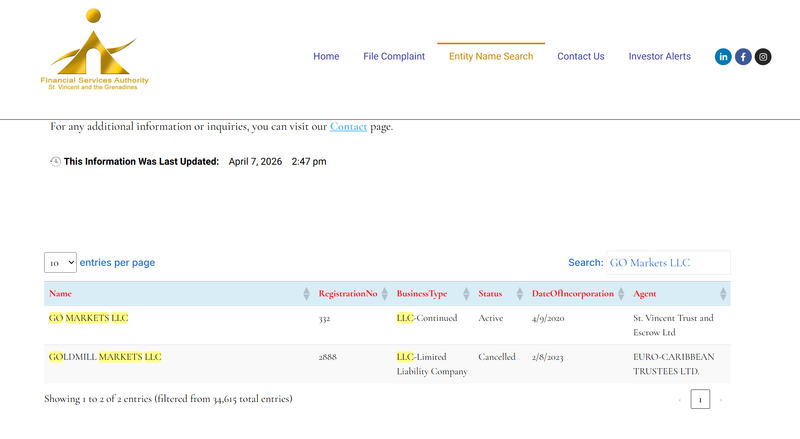Open the LinkedIn social icon

723,57
